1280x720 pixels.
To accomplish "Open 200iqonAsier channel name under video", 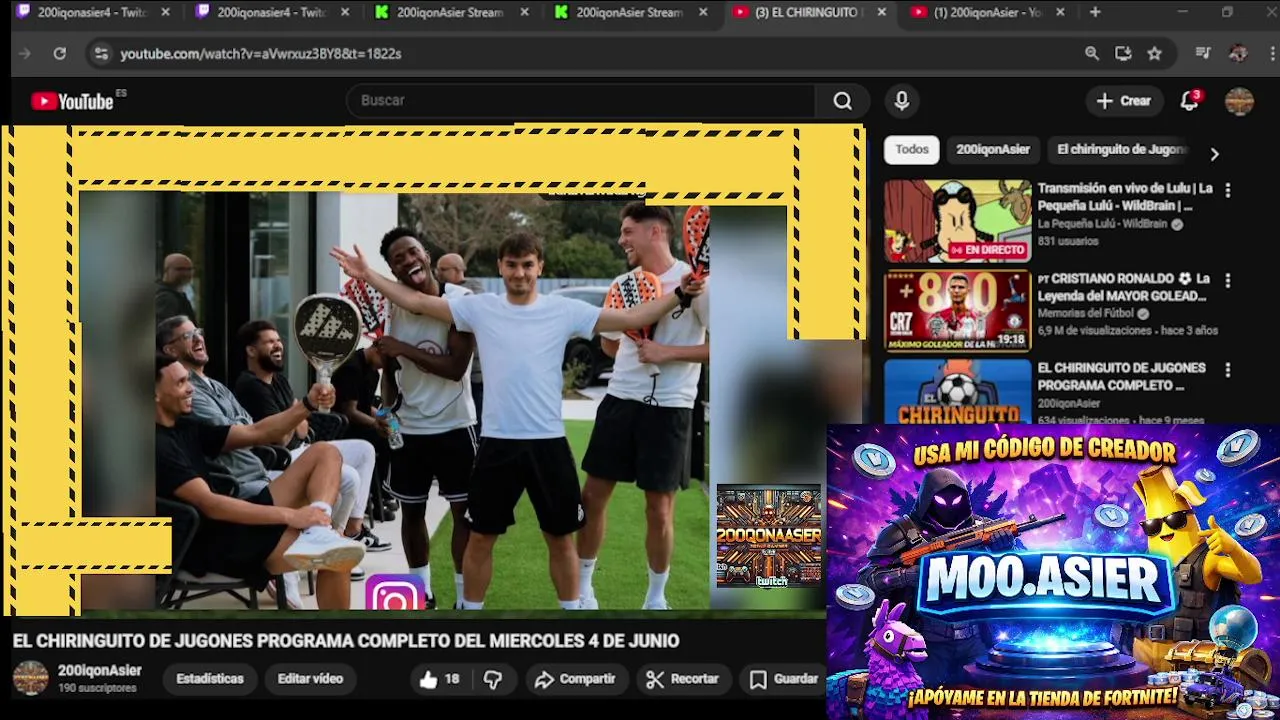I will tap(99, 671).
